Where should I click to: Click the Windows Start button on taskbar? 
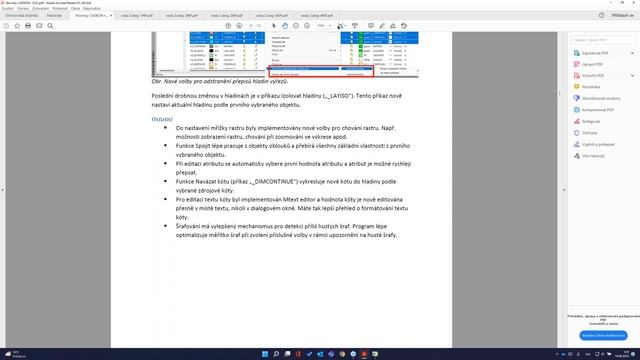265,354
